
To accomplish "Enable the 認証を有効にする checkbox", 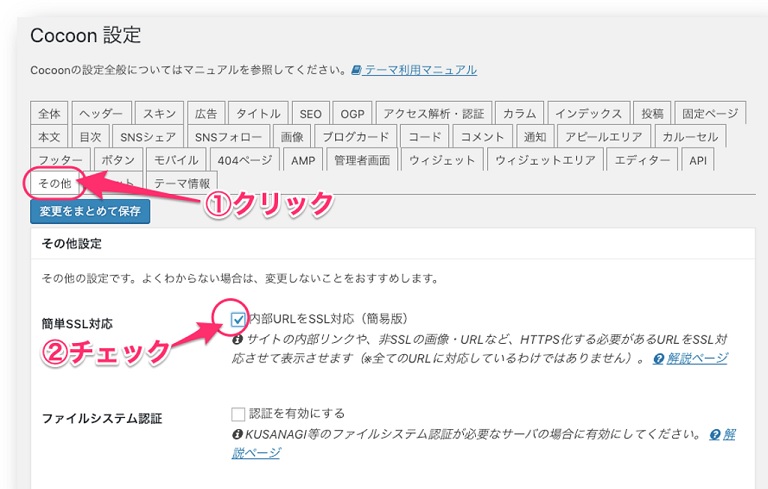I will 238,414.
